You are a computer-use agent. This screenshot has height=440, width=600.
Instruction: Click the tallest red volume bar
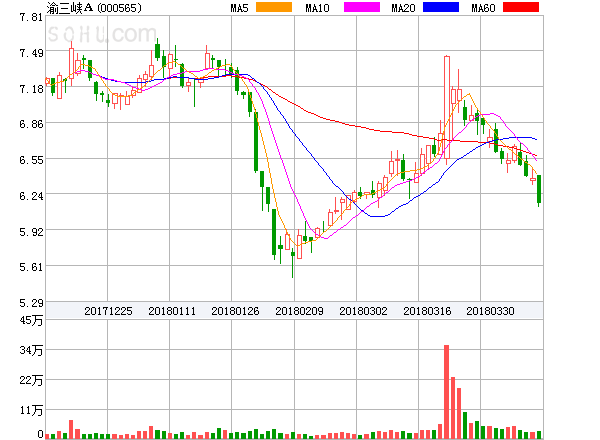[x=447, y=392]
